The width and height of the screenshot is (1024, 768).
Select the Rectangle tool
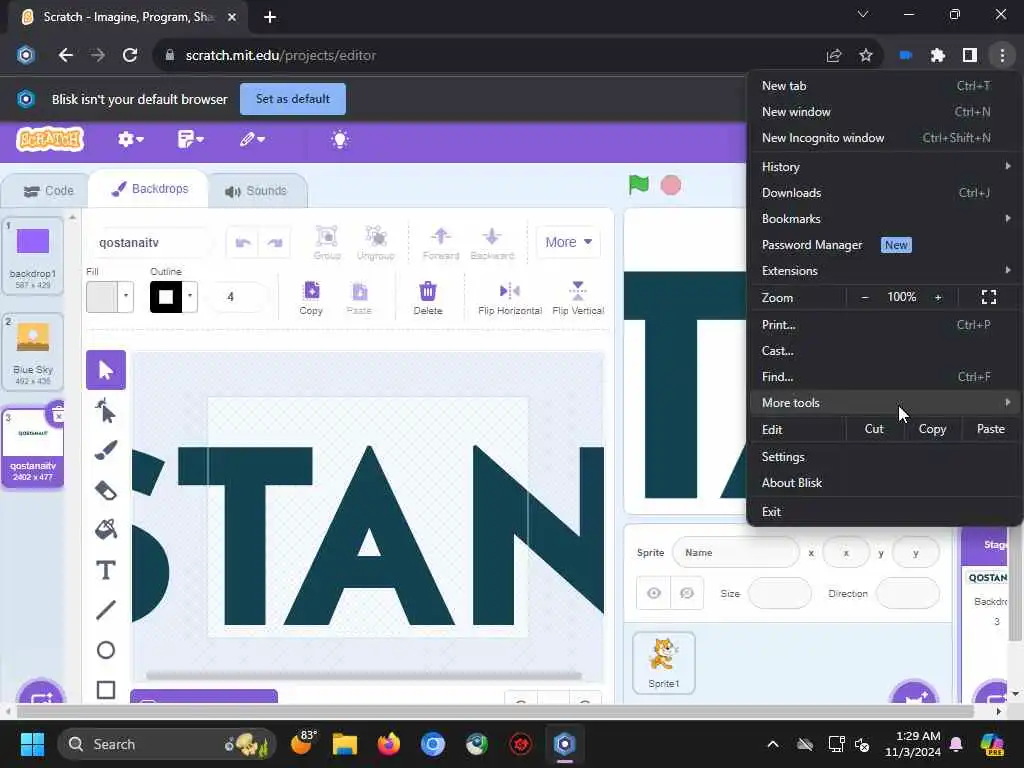(106, 690)
